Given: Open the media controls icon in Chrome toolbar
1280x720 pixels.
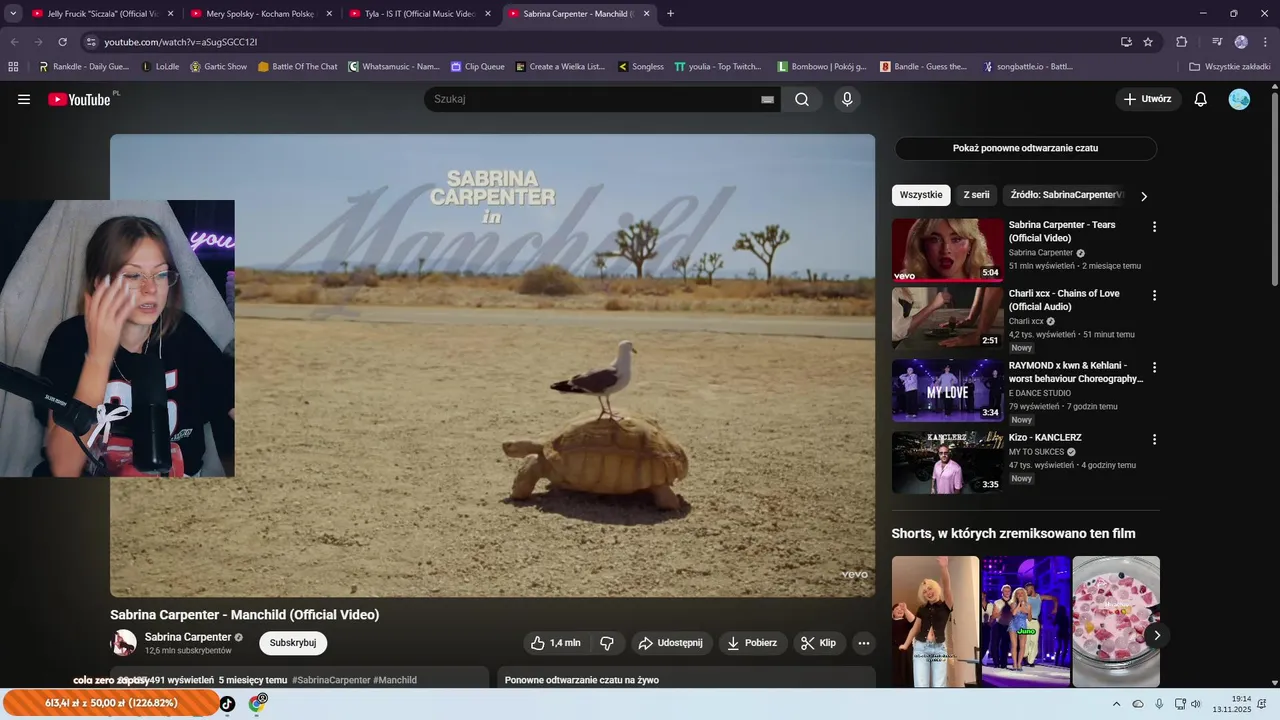Looking at the screenshot, I should coord(1217,42).
